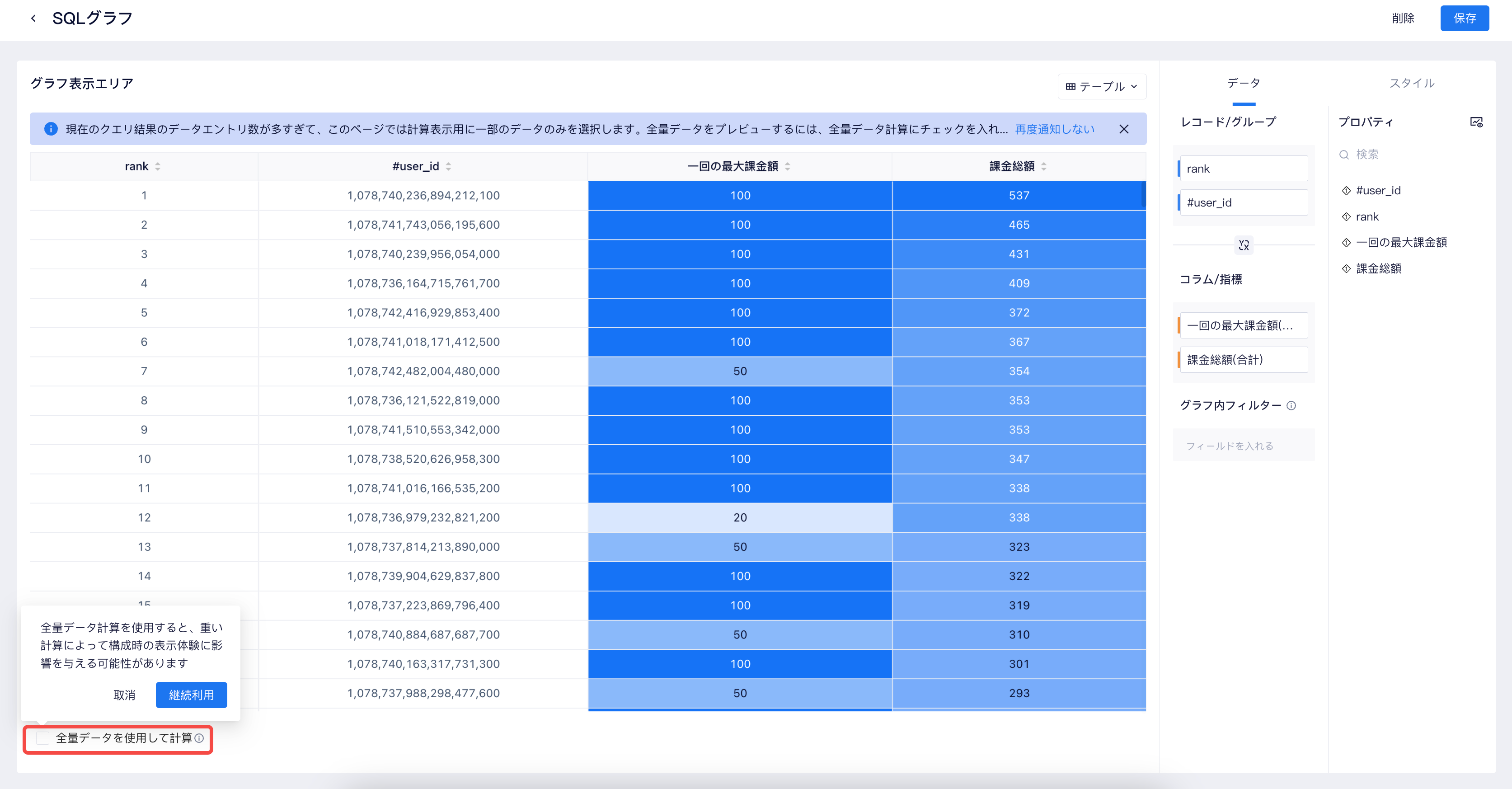Save the graph with 保存

(x=1465, y=18)
